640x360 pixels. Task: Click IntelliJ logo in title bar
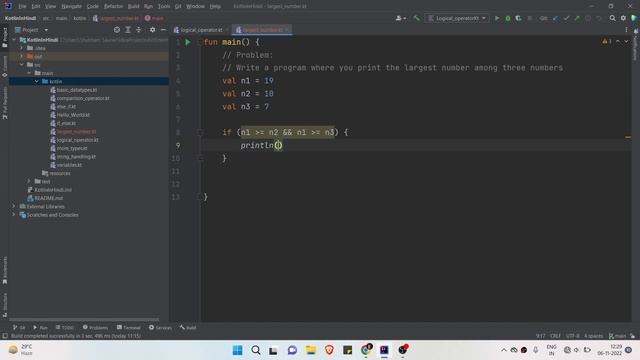8,6
